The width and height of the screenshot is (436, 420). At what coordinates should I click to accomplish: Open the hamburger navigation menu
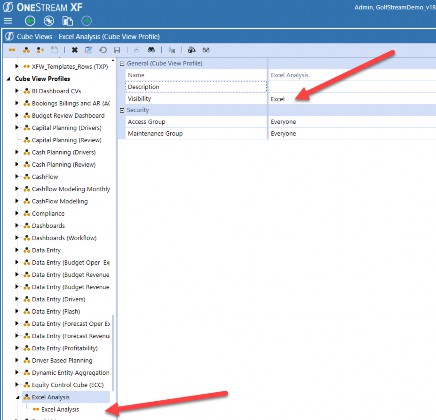click(x=8, y=21)
